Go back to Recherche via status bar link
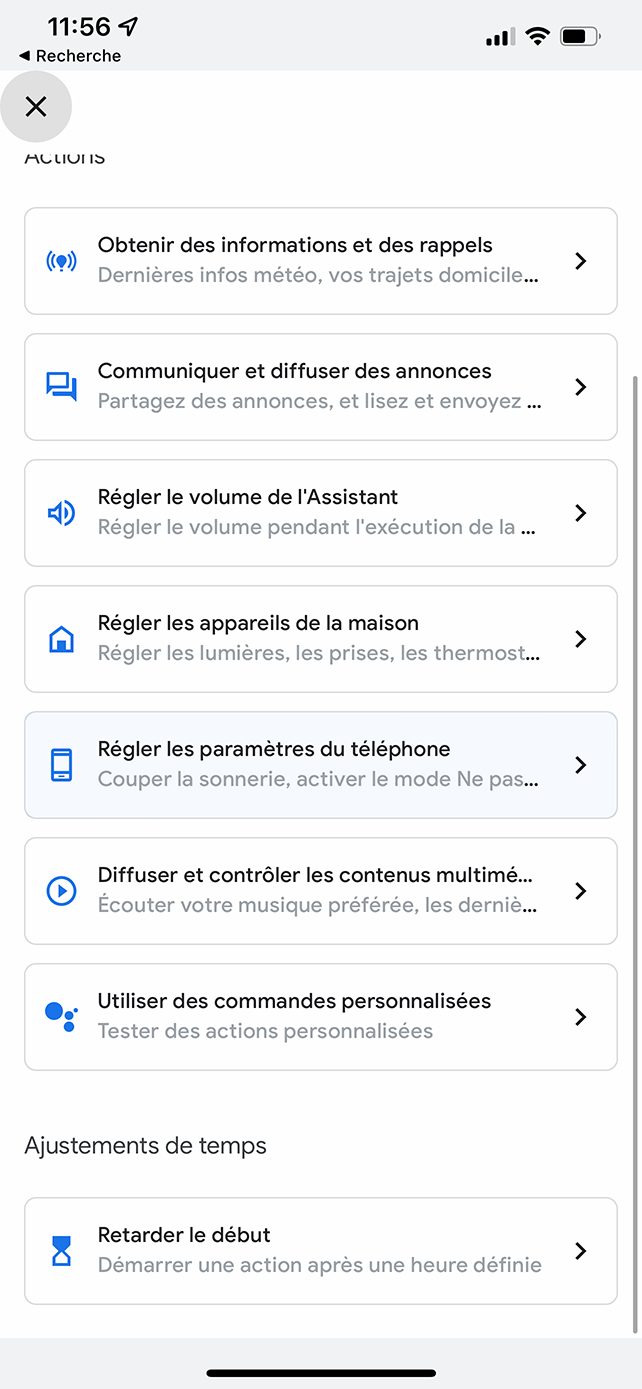Image resolution: width=642 pixels, height=1389 pixels. (70, 56)
